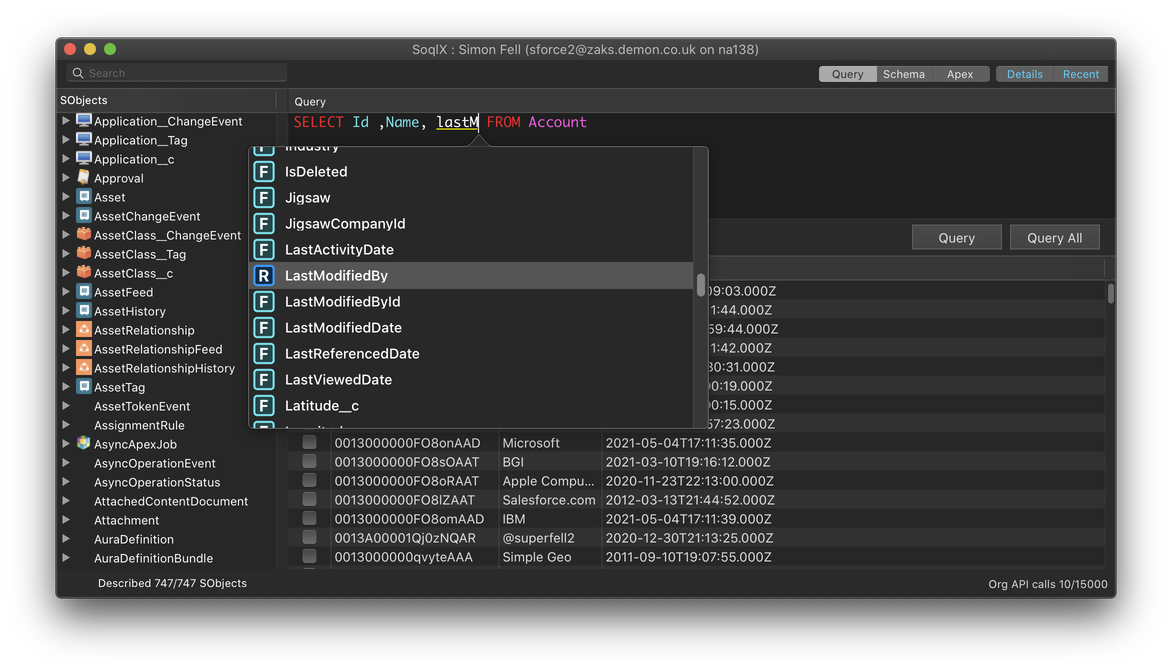Viewport: 1172px width, 672px height.
Task: Click the field icon next to Jigsaw
Action: (264, 198)
